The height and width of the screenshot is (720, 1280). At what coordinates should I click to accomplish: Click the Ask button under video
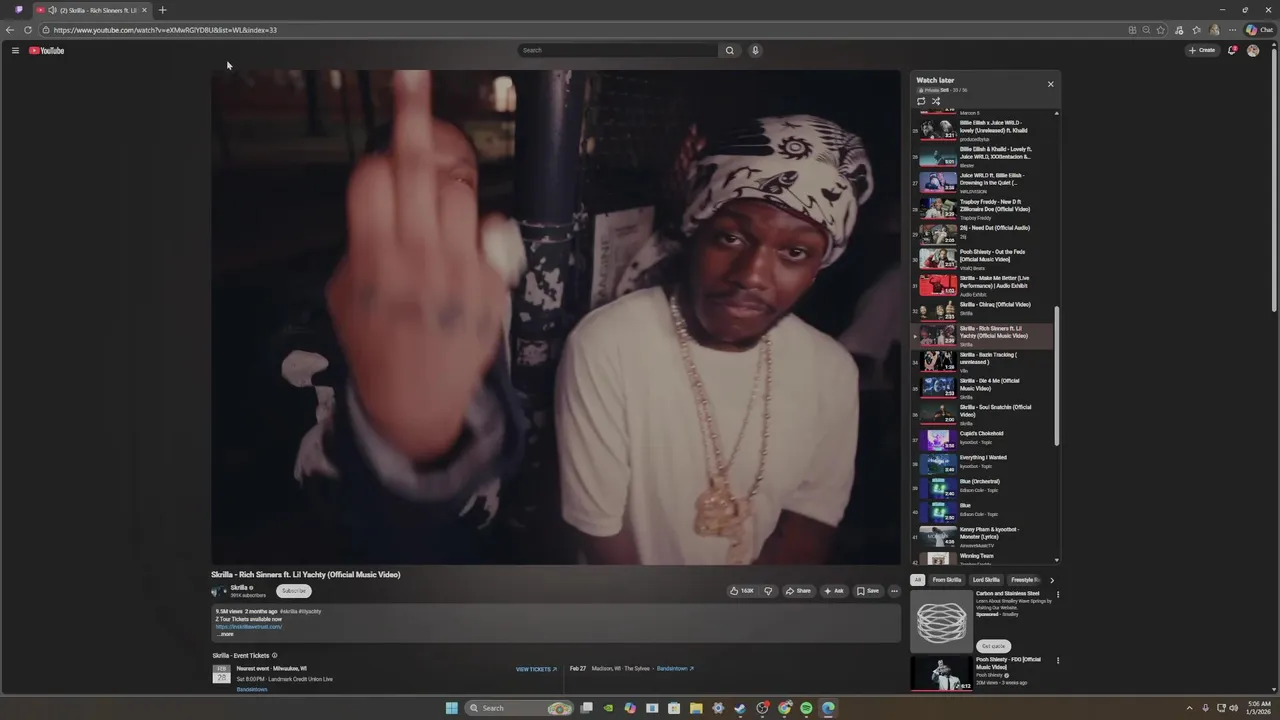[834, 591]
